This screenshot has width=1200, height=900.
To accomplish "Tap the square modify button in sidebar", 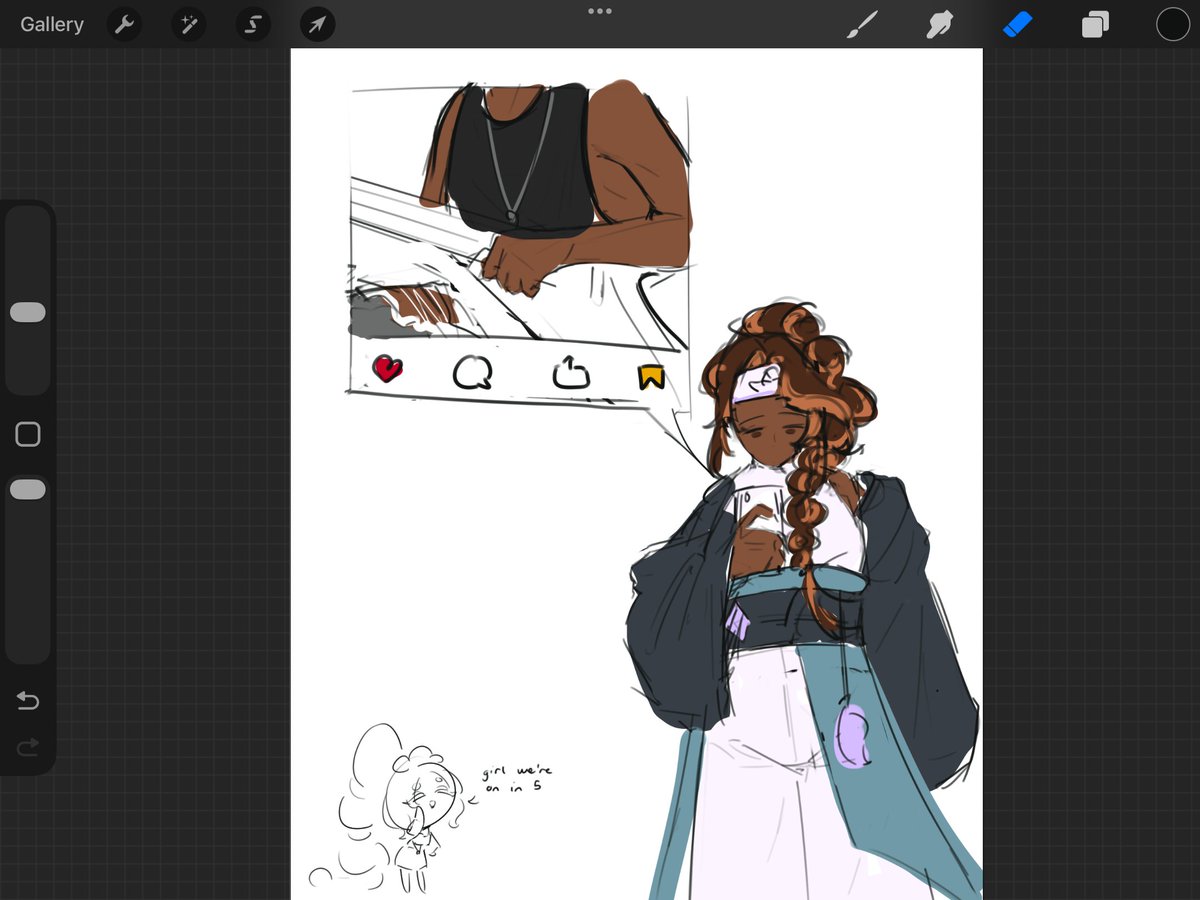I will click(x=28, y=434).
